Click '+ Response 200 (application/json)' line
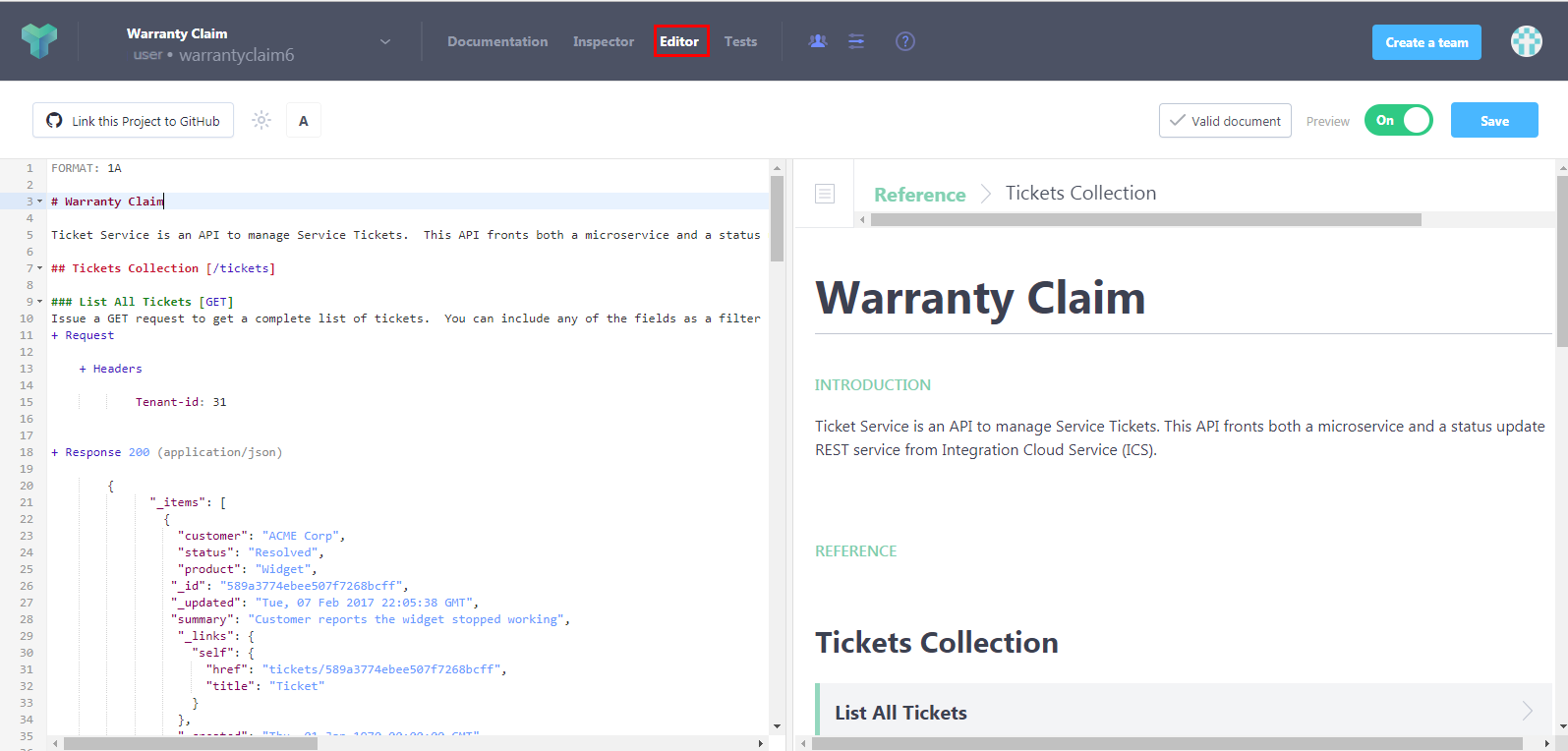Viewport: 1568px width, 751px height. point(166,452)
